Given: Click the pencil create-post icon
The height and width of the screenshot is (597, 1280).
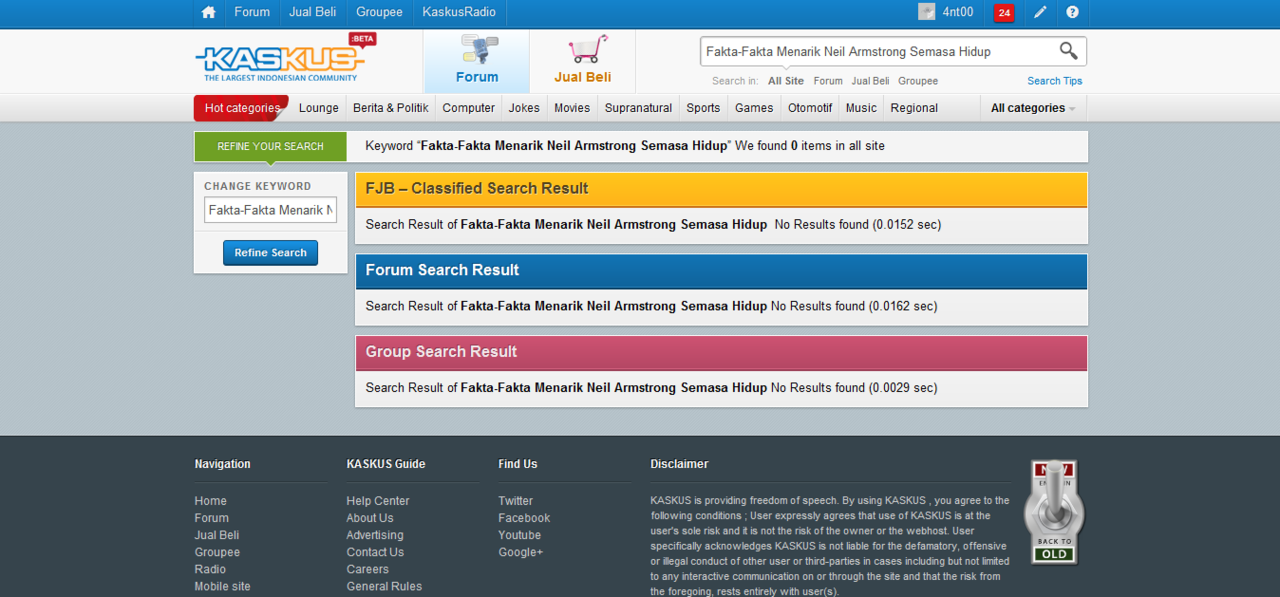Looking at the screenshot, I should tap(1040, 13).
